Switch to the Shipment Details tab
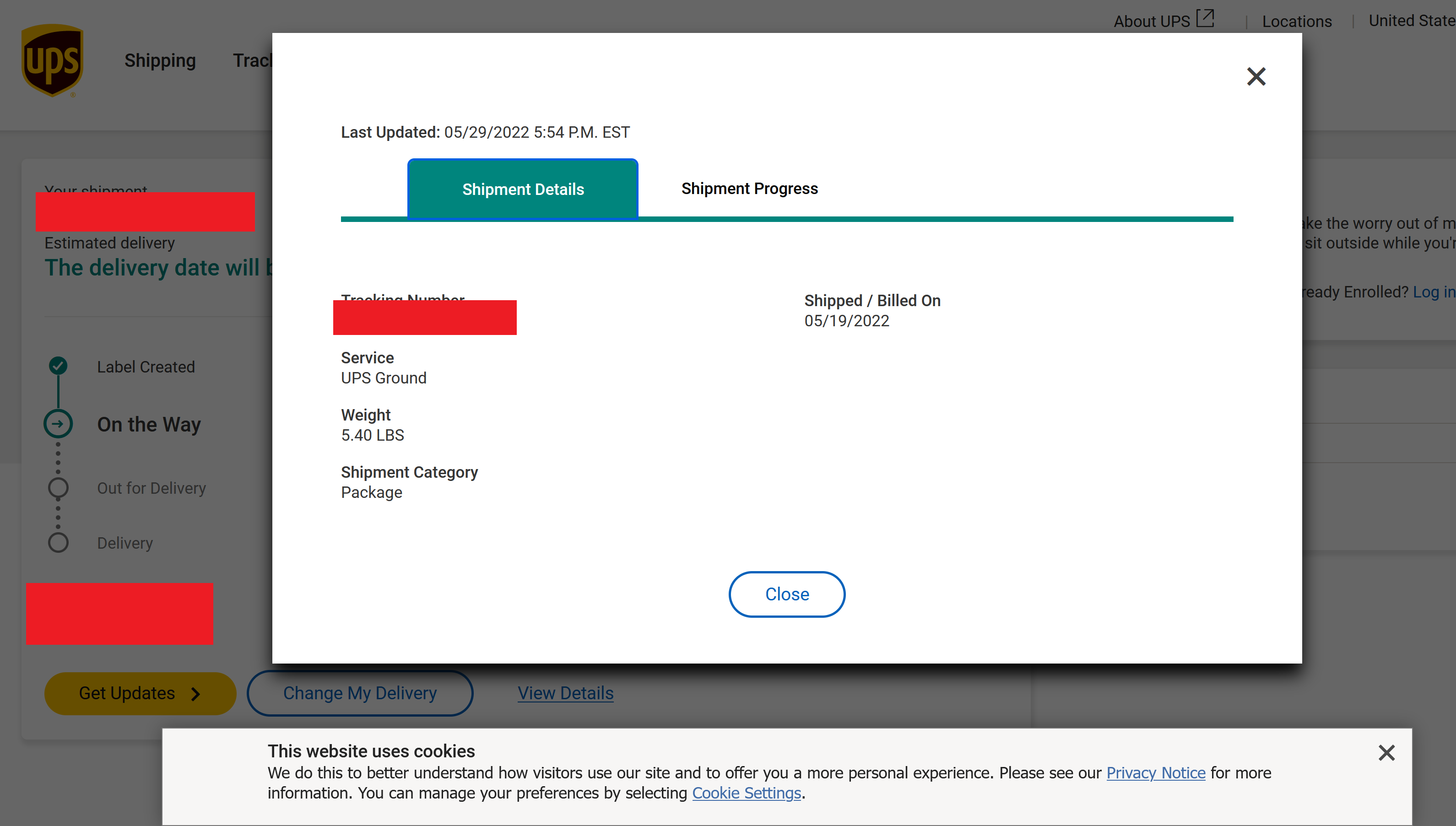 (523, 189)
